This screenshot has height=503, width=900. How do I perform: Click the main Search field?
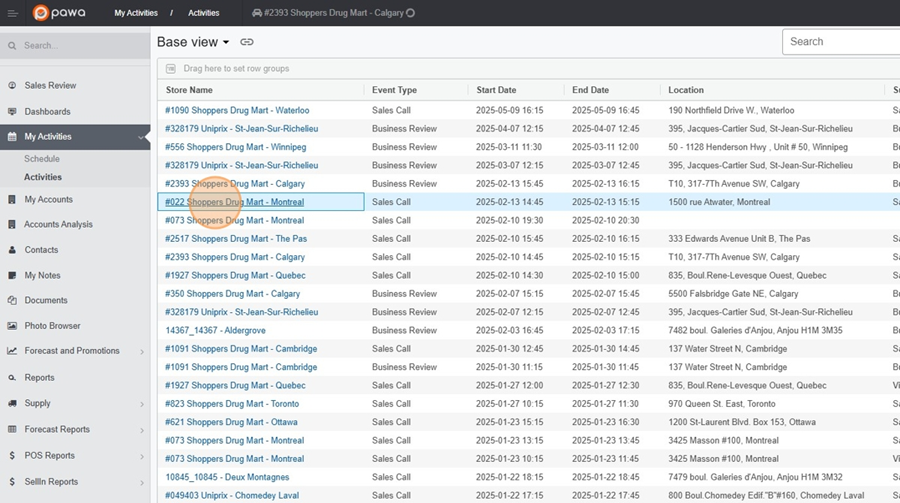841,41
